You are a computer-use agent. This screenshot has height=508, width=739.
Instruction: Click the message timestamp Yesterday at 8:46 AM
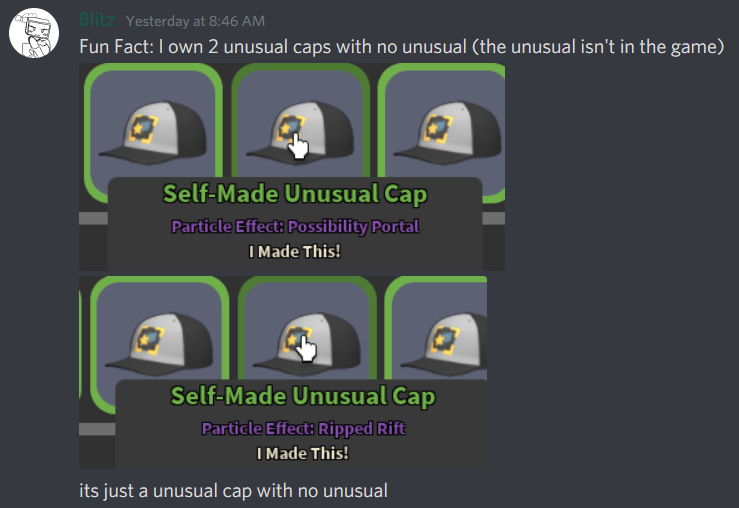[195, 21]
